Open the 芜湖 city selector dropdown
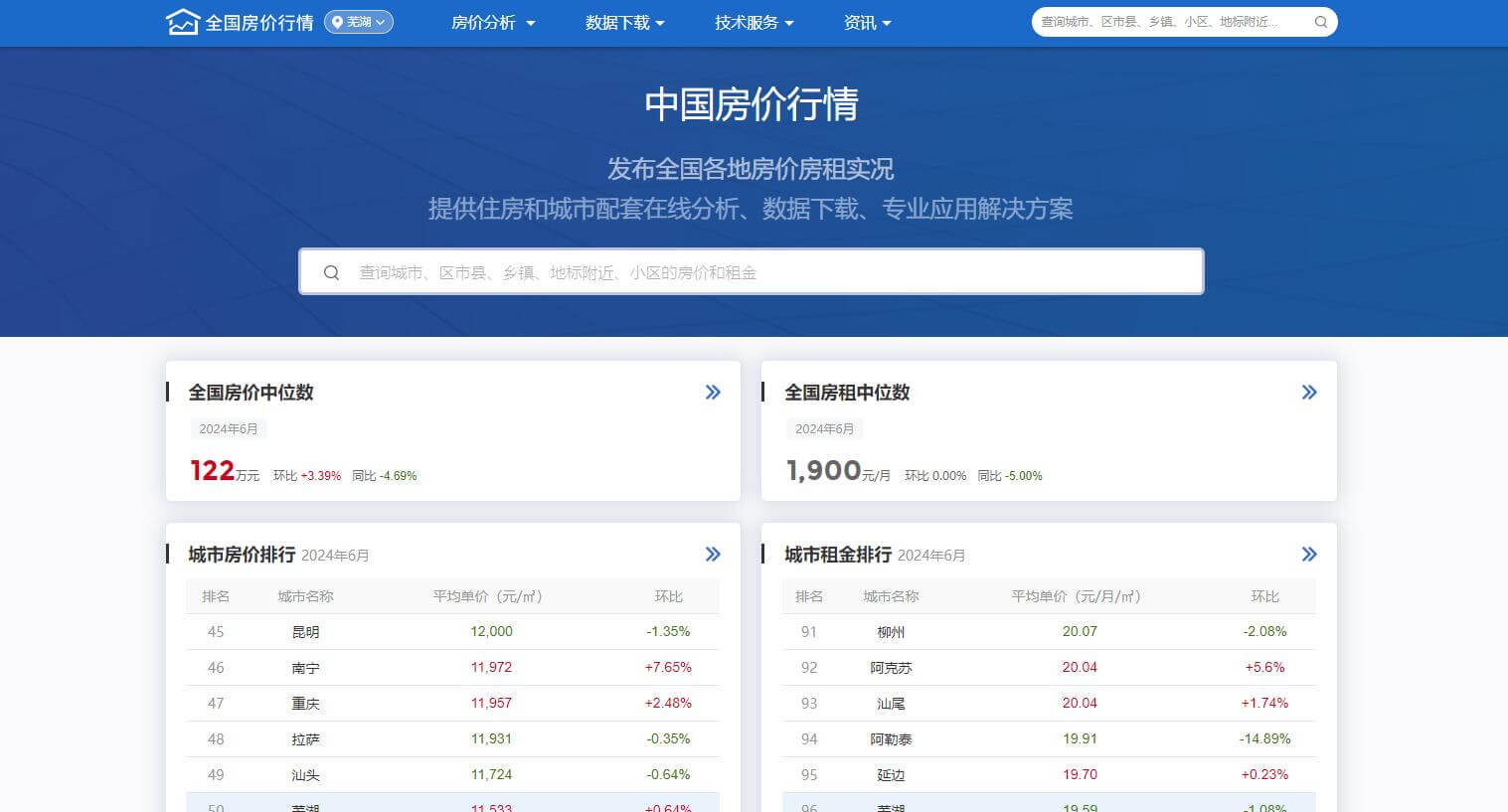Screen dimensions: 1508x812 (359, 22)
